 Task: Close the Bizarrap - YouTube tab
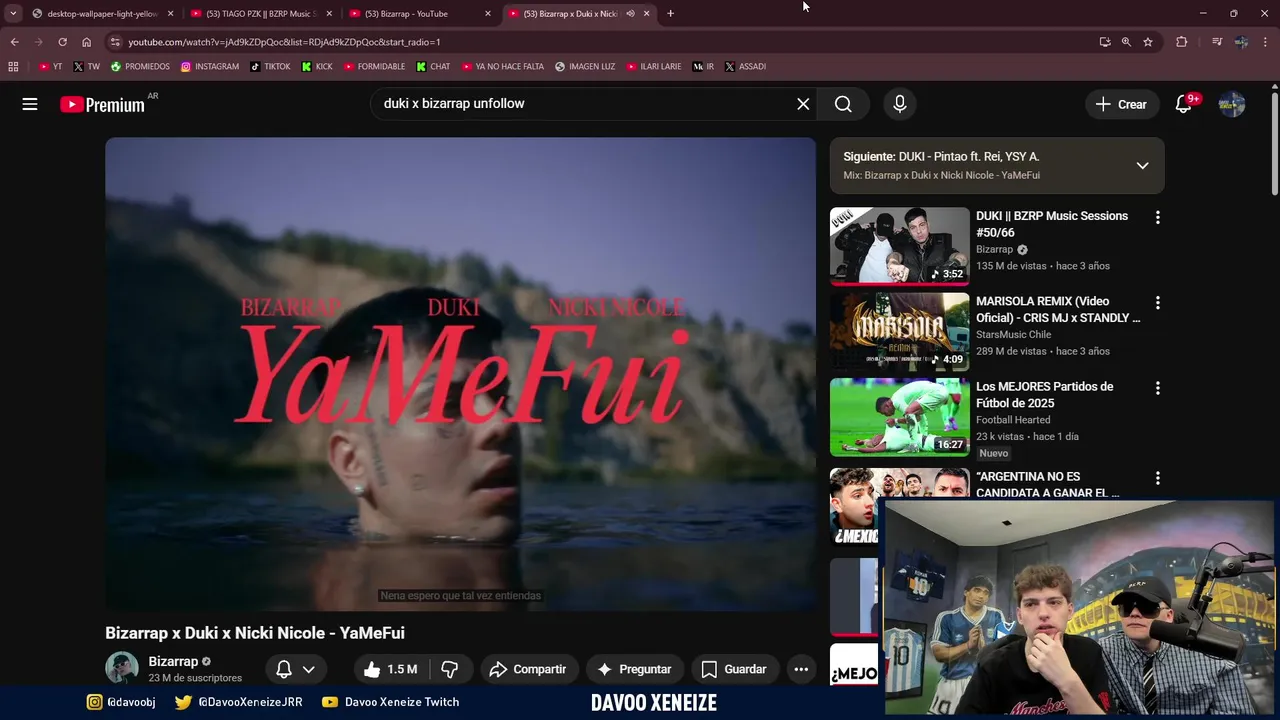(488, 14)
